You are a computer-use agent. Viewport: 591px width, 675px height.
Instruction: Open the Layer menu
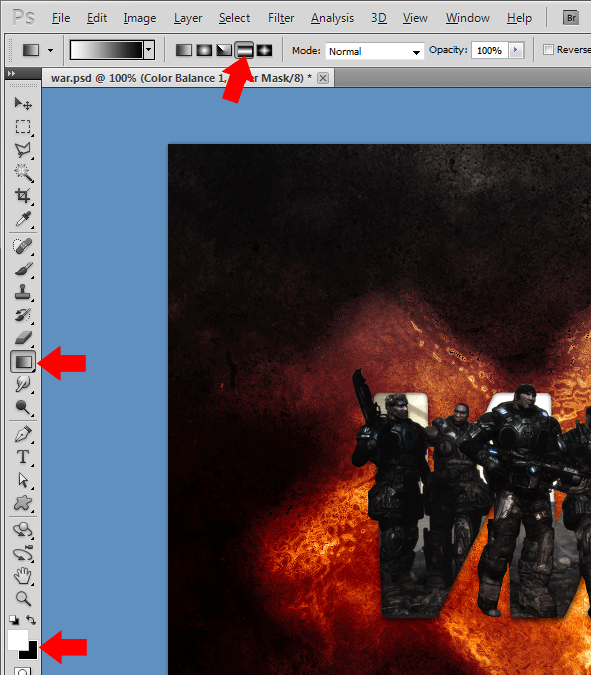pos(188,18)
